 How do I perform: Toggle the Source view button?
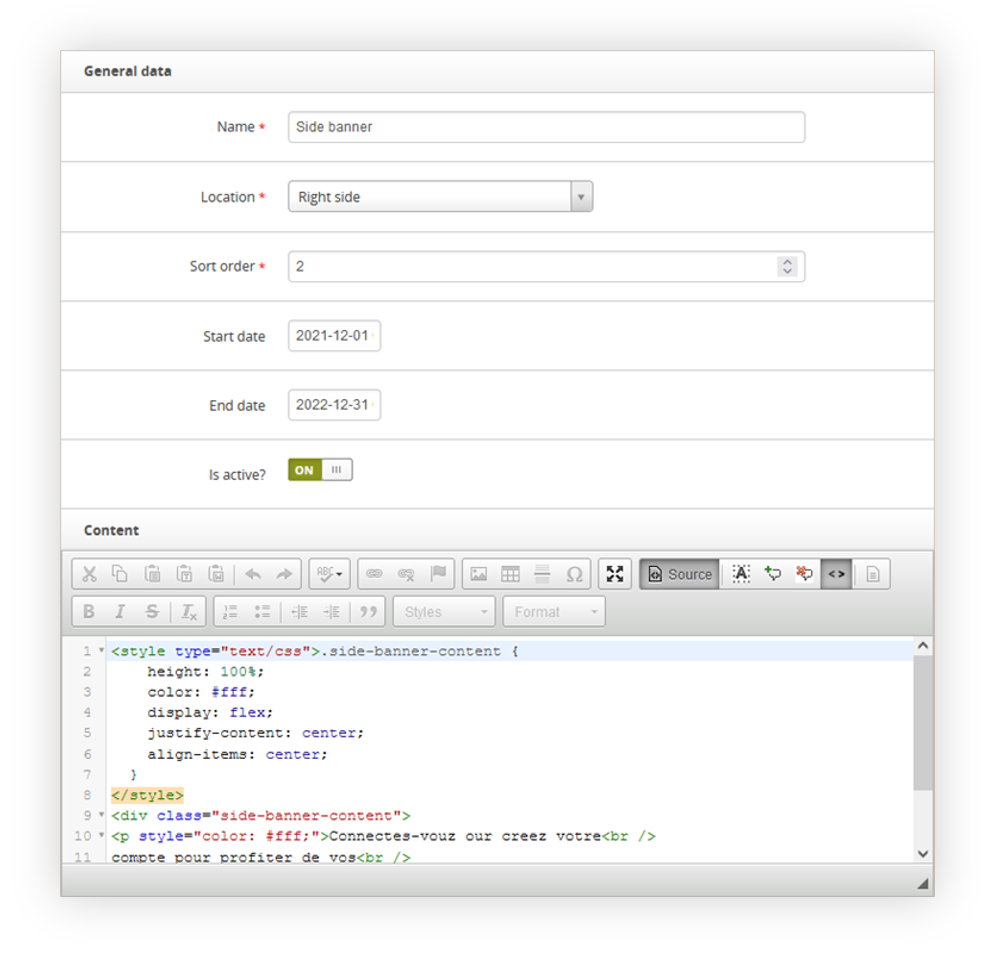pyautogui.click(x=680, y=574)
